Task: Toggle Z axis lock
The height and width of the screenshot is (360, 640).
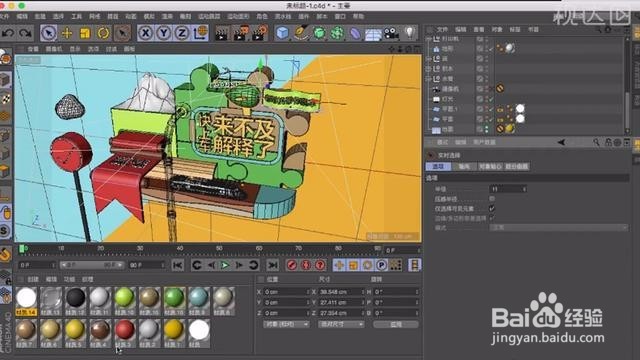Action: [x=182, y=33]
